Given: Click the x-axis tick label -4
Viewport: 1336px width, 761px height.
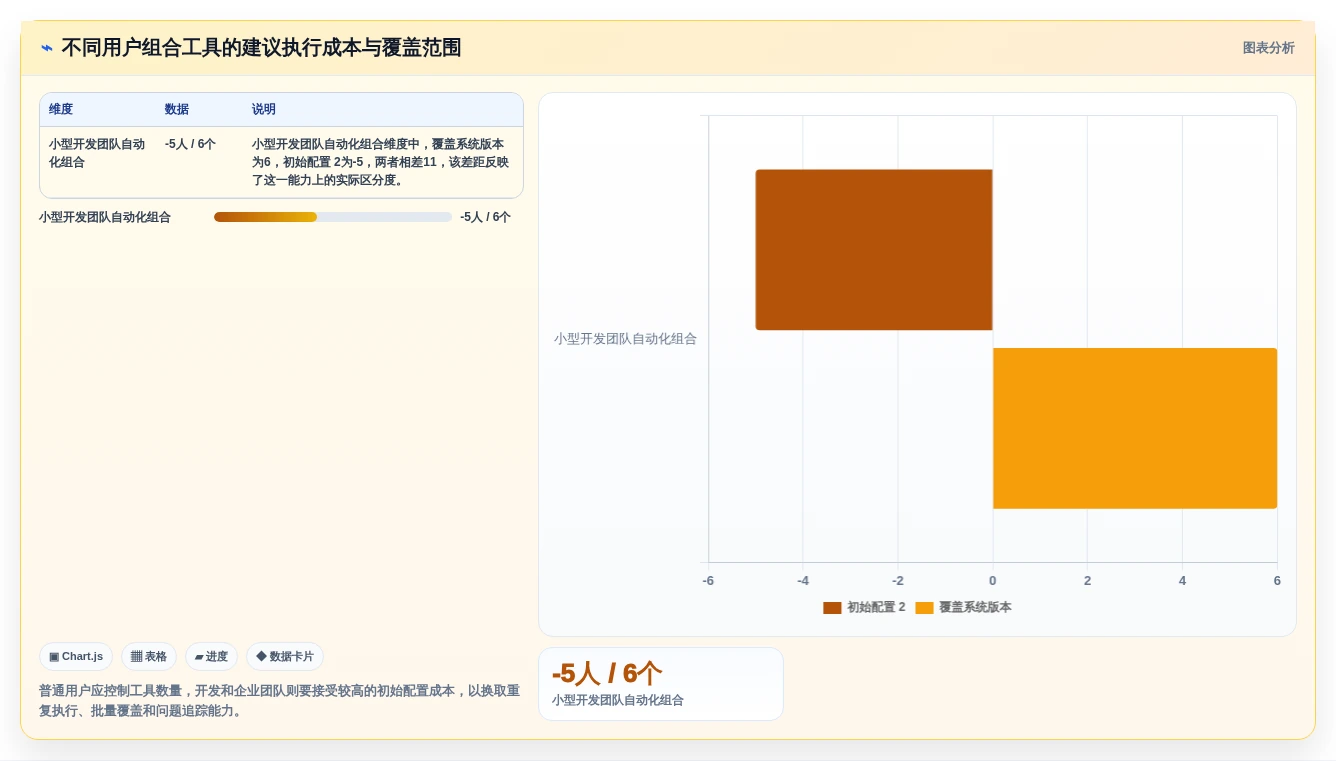Looking at the screenshot, I should (803, 581).
